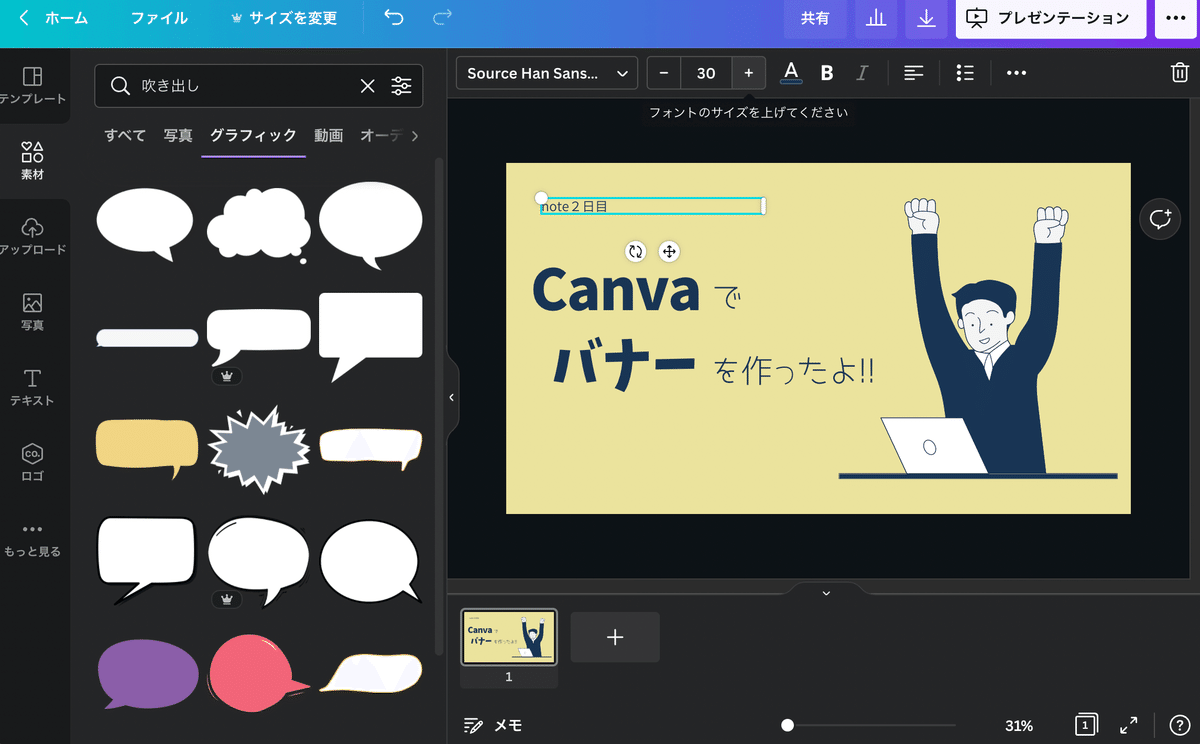Switch to the 写真 results tab

pos(178,136)
